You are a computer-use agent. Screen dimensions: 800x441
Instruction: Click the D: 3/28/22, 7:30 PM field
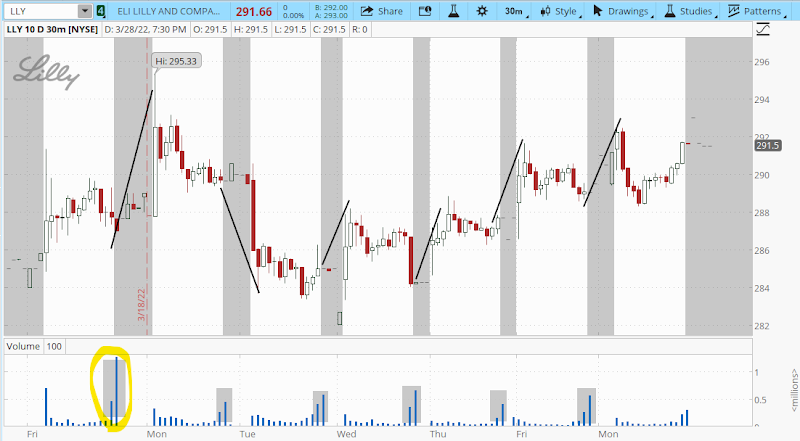[145, 30]
